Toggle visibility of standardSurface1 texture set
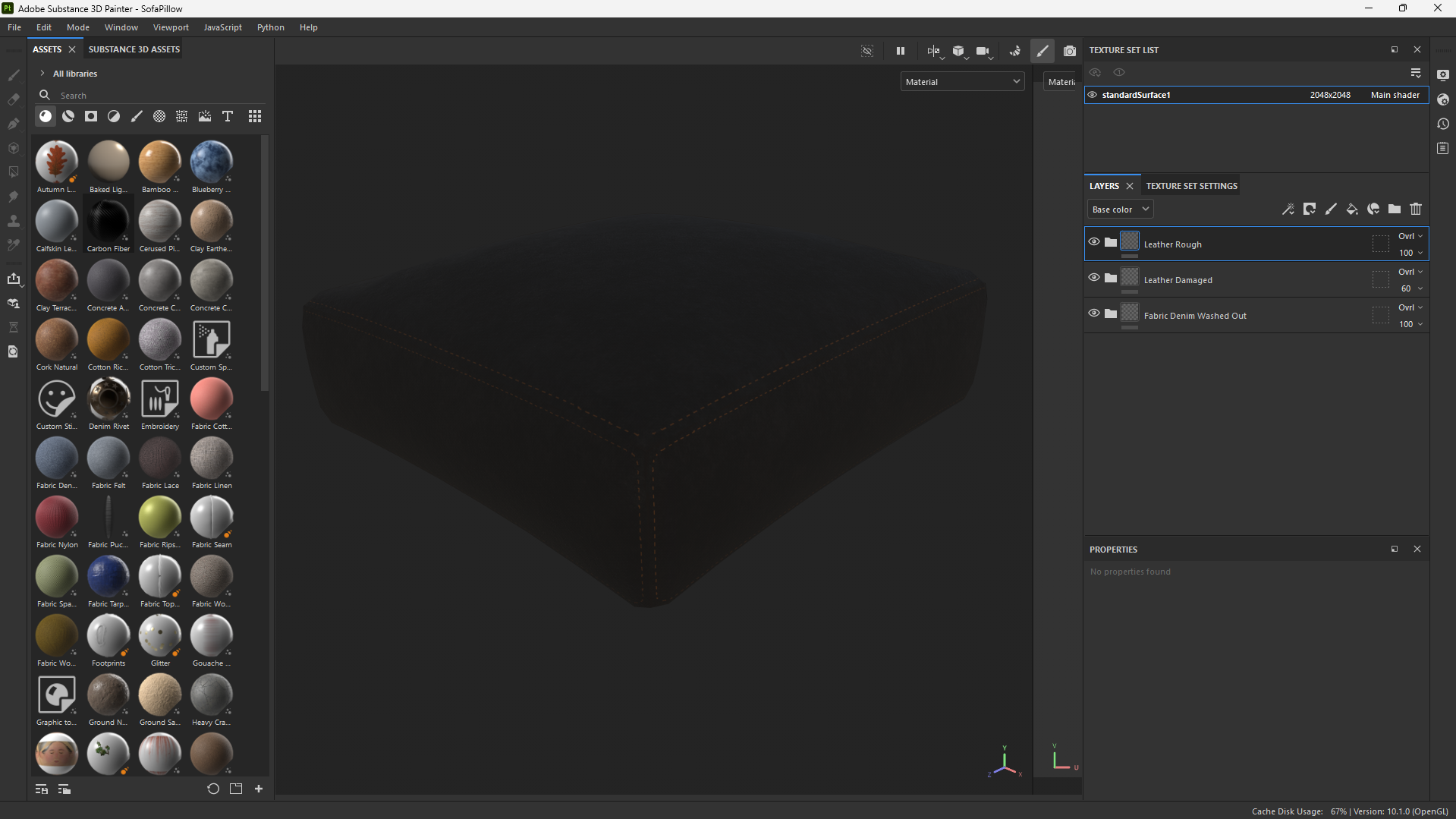Viewport: 1456px width, 819px height. (1093, 95)
